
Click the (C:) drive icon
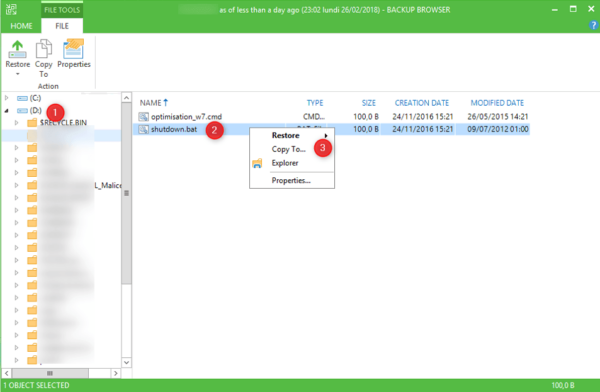coord(22,98)
